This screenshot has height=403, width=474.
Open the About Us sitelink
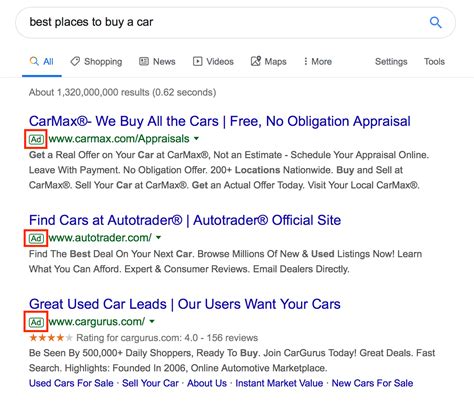pyautogui.click(x=207, y=383)
